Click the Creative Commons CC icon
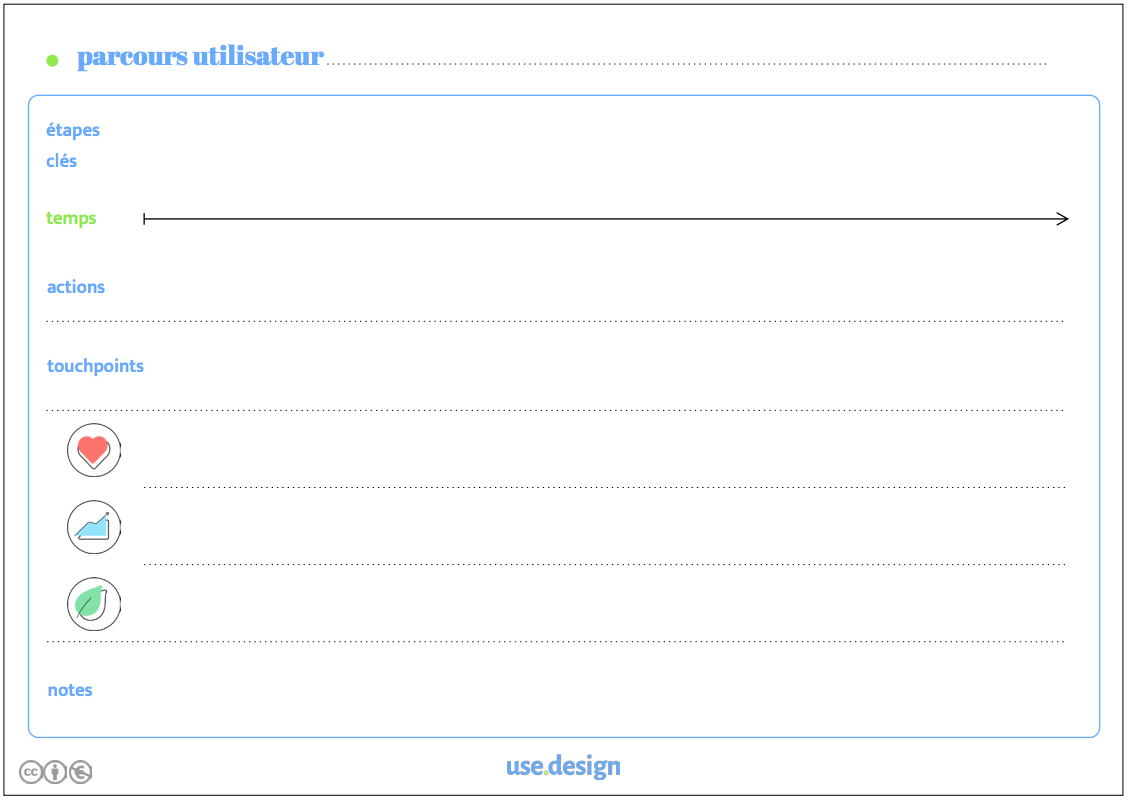1128x800 pixels. tap(31, 772)
